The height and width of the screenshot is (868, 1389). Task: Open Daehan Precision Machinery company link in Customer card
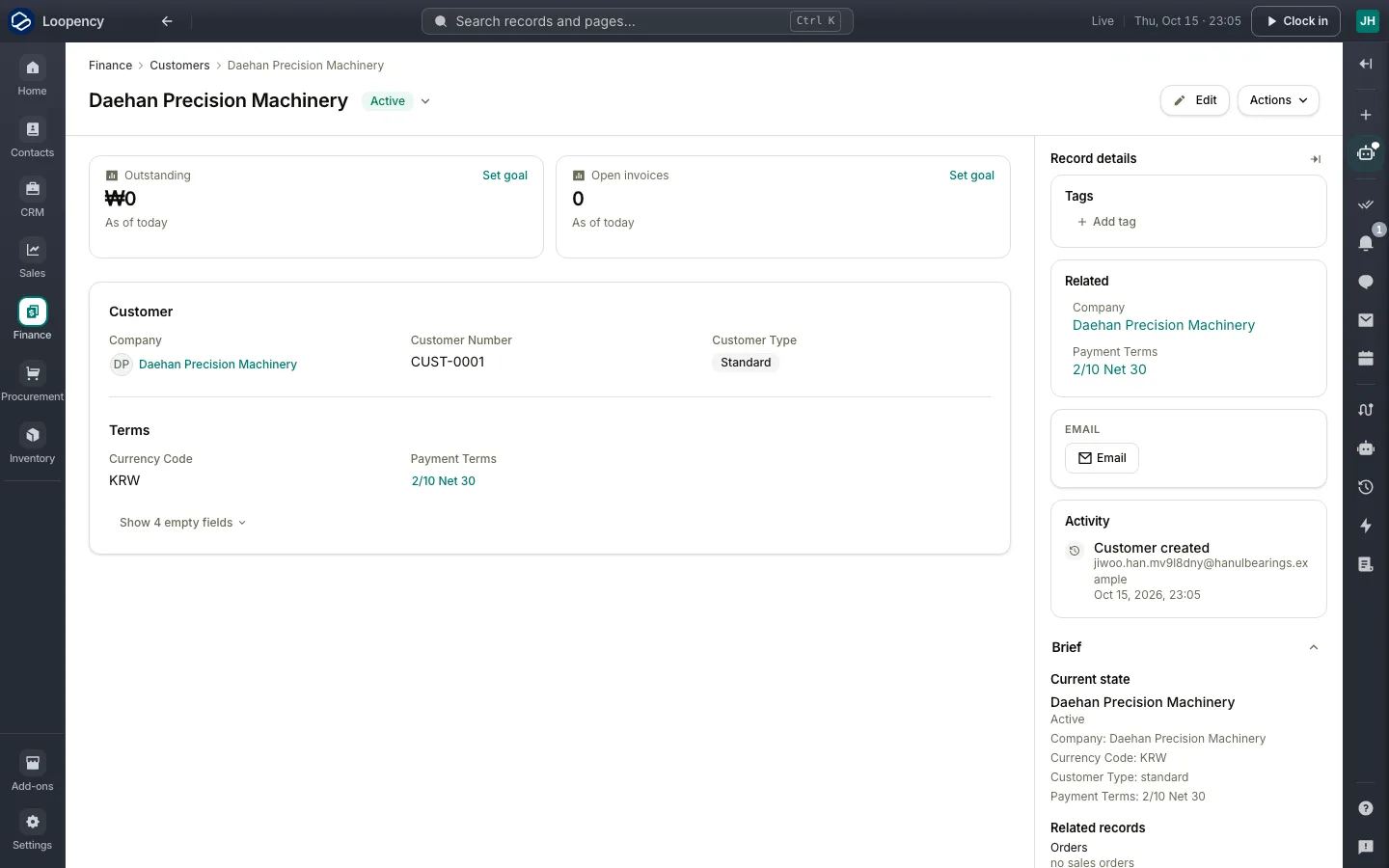pyautogui.click(x=217, y=365)
